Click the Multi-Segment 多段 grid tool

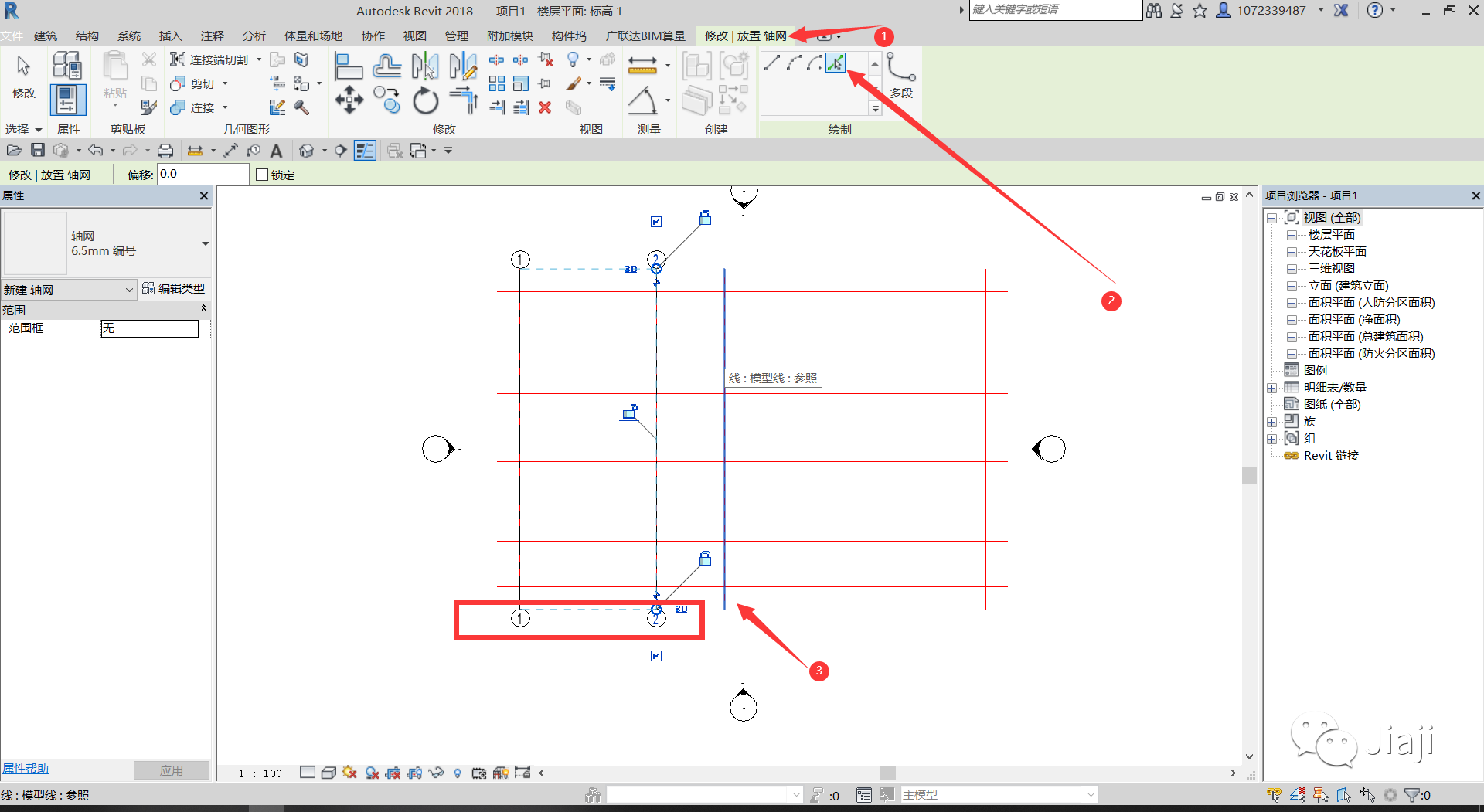(x=901, y=75)
